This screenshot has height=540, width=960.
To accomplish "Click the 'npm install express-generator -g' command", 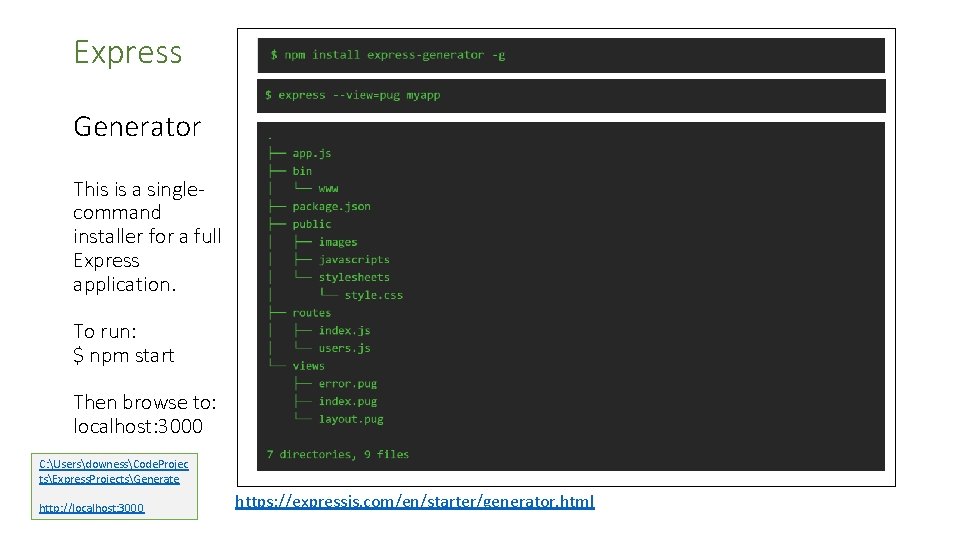I will click(x=388, y=55).
